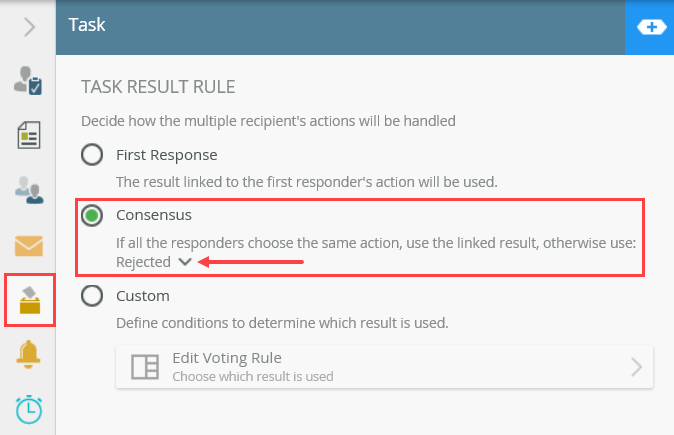The image size is (674, 435).
Task: Click the Edit Voting Rule button
Action: (385, 367)
